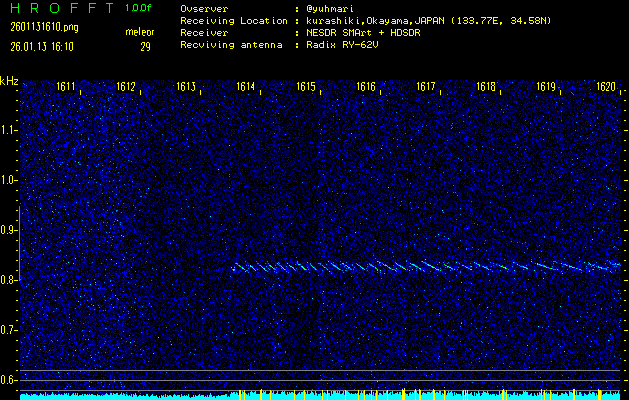Click the 0.6 kHz axis label
This screenshot has height=400, width=629.
coord(9,380)
